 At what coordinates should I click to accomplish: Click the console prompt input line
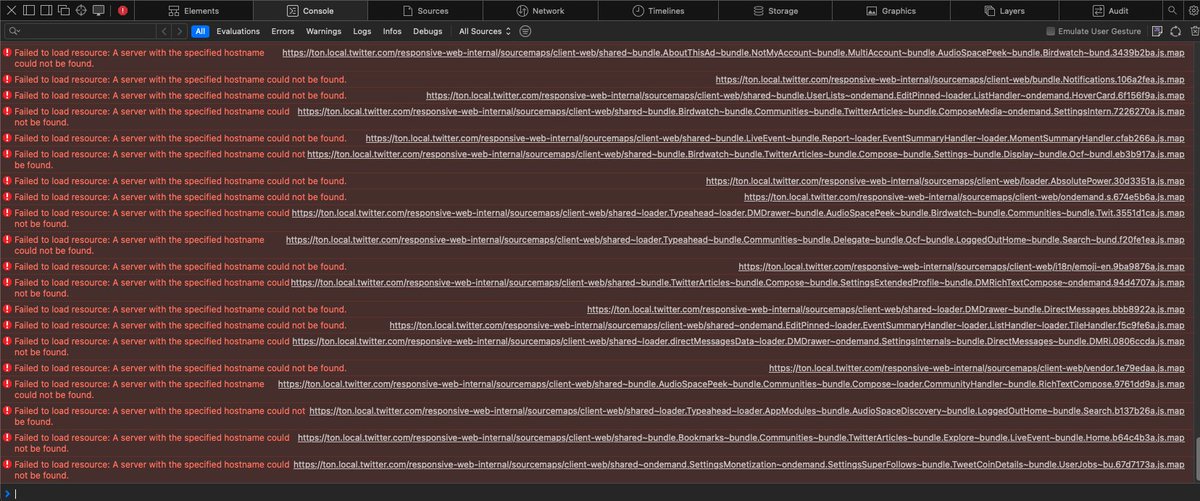click(x=600, y=492)
